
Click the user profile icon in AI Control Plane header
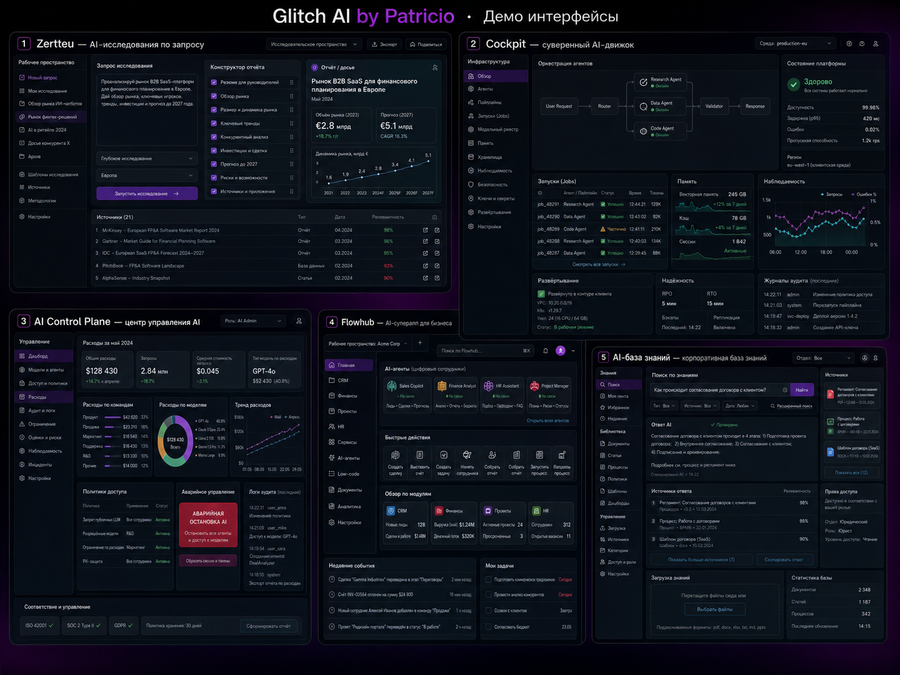(x=299, y=321)
